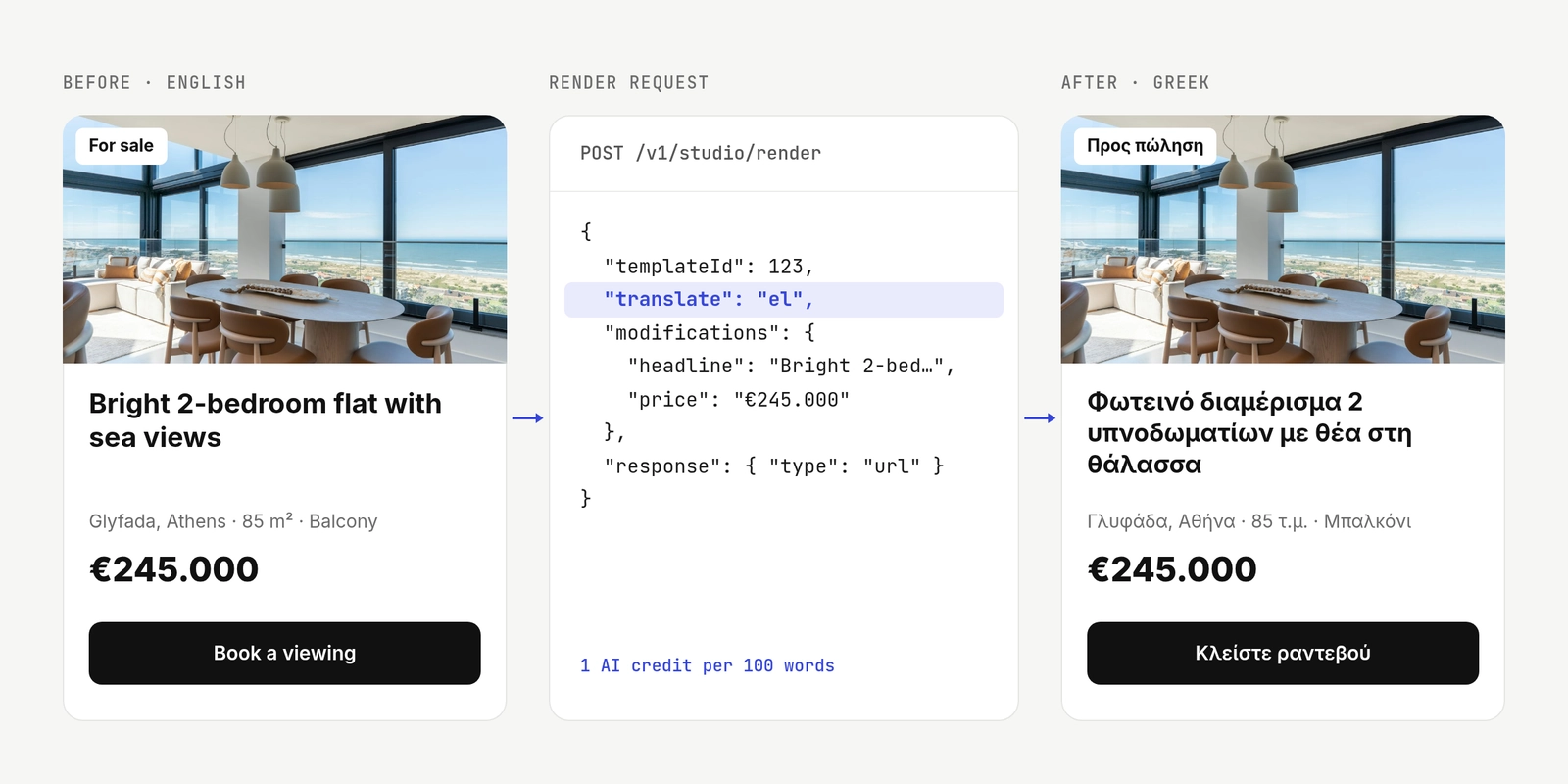The width and height of the screenshot is (1568, 784).
Task: Click the €245.000 price on Greek card
Action: [x=1172, y=569]
